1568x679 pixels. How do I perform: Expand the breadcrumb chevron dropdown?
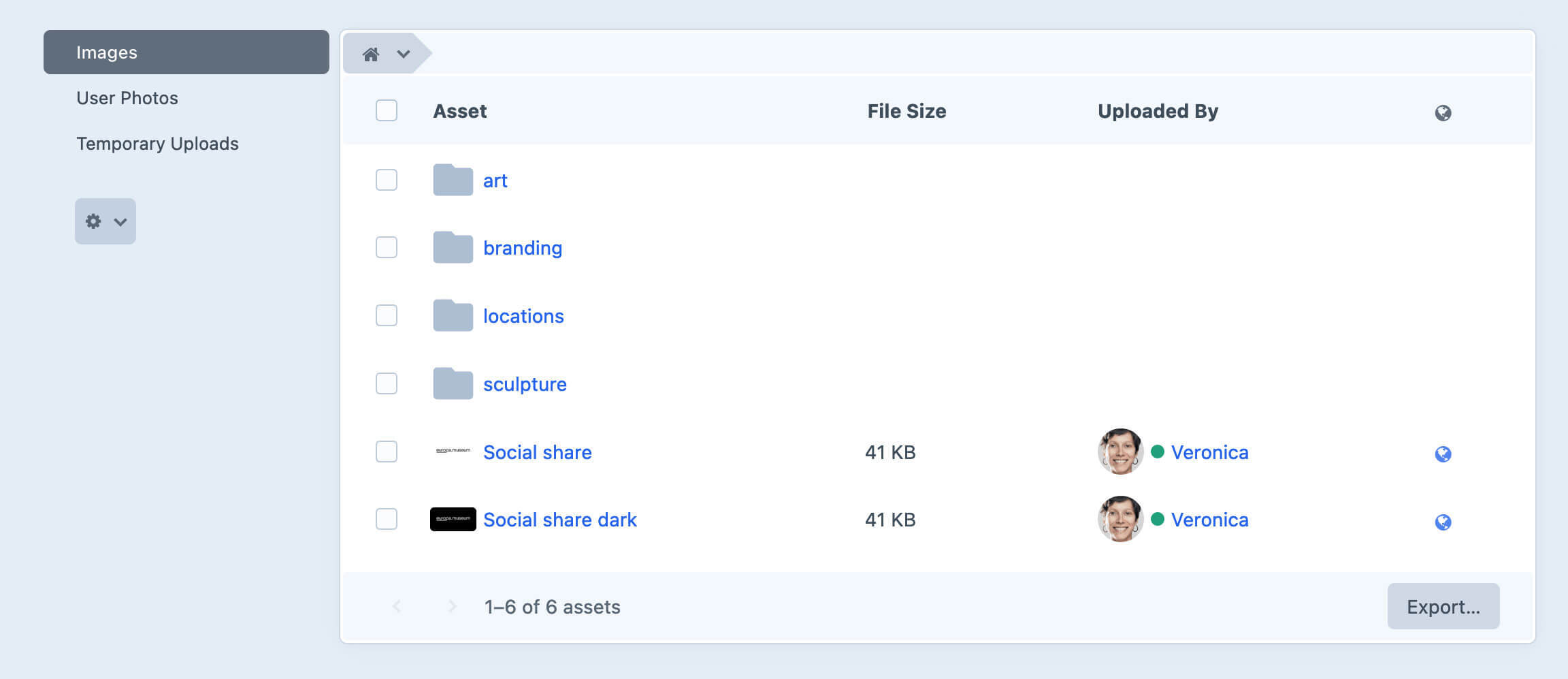[x=404, y=54]
